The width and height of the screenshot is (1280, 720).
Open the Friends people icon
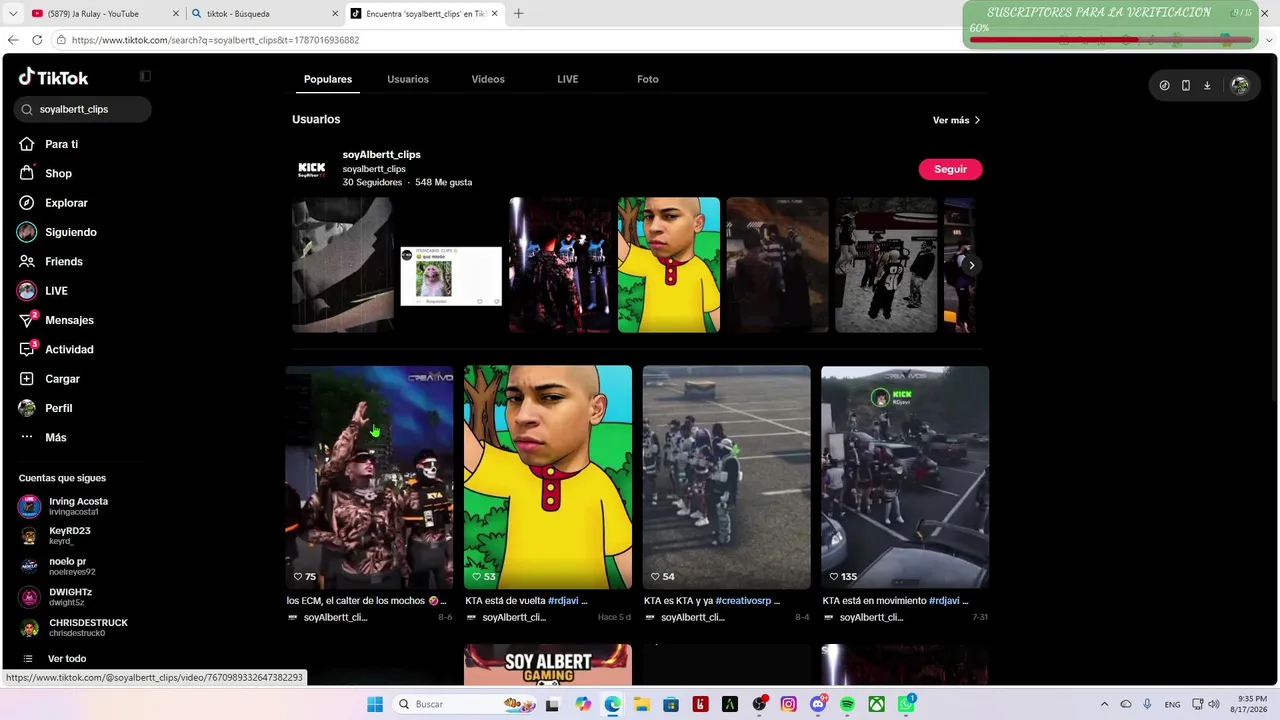tap(27, 261)
